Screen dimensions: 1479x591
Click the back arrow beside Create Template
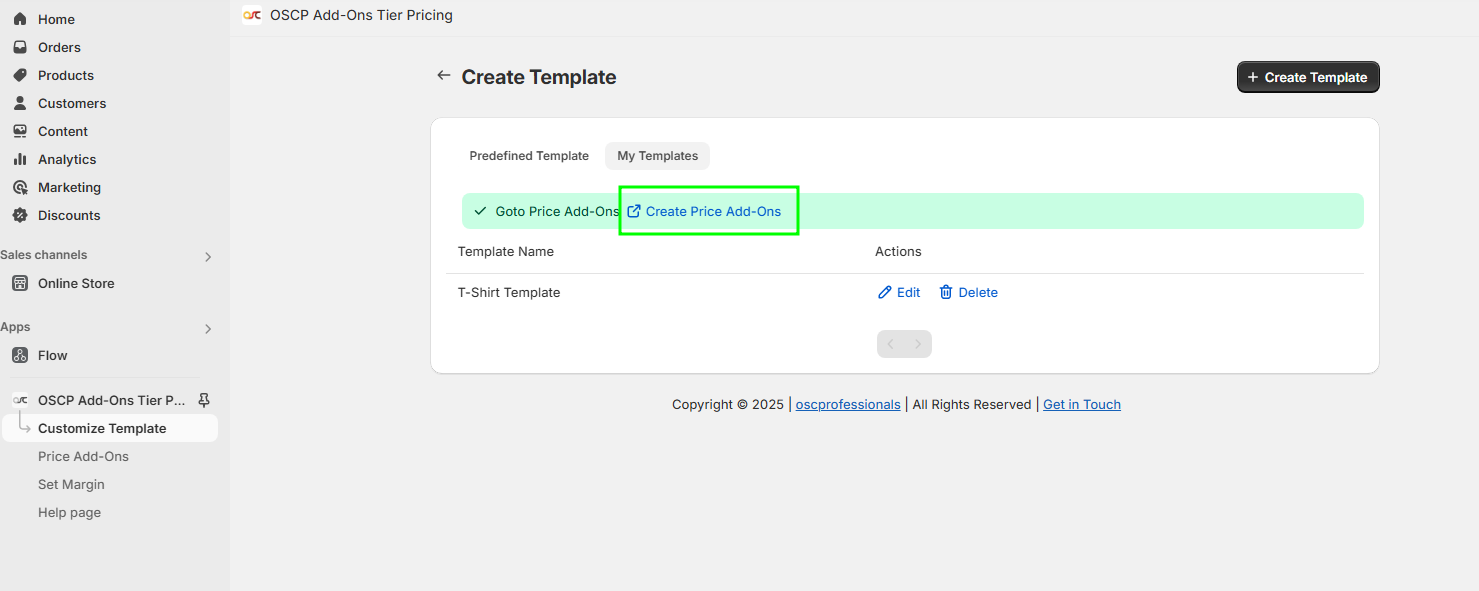(444, 76)
